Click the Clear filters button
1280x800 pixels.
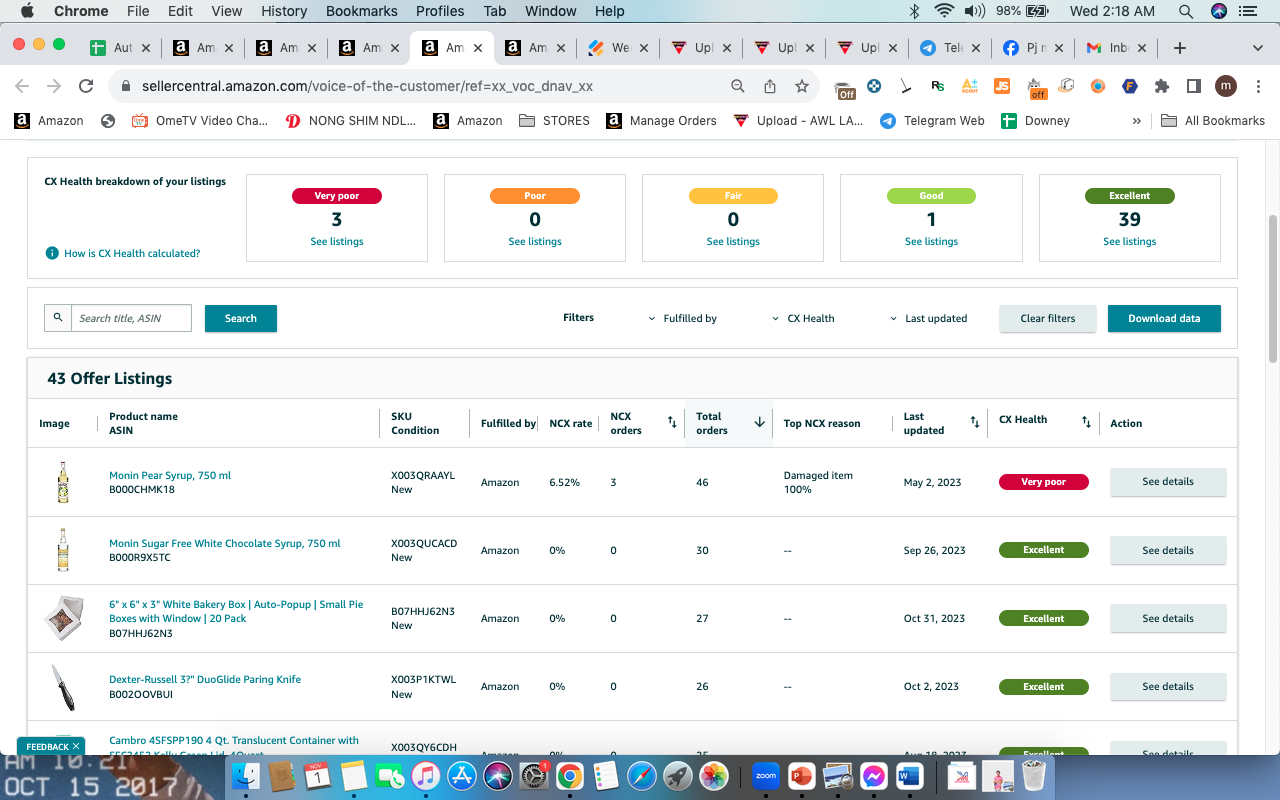pyautogui.click(x=1048, y=318)
